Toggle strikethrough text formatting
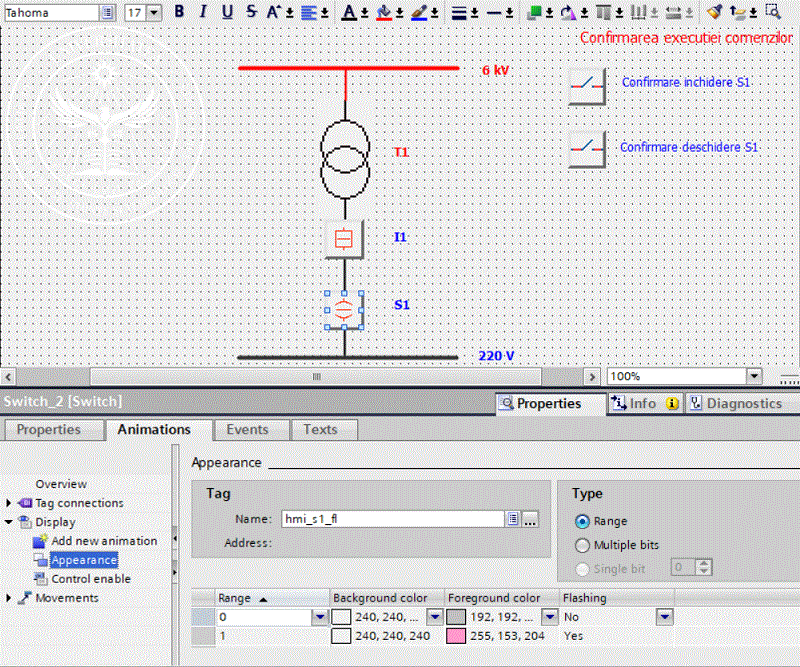Screen dimensions: 800x667 coord(250,12)
